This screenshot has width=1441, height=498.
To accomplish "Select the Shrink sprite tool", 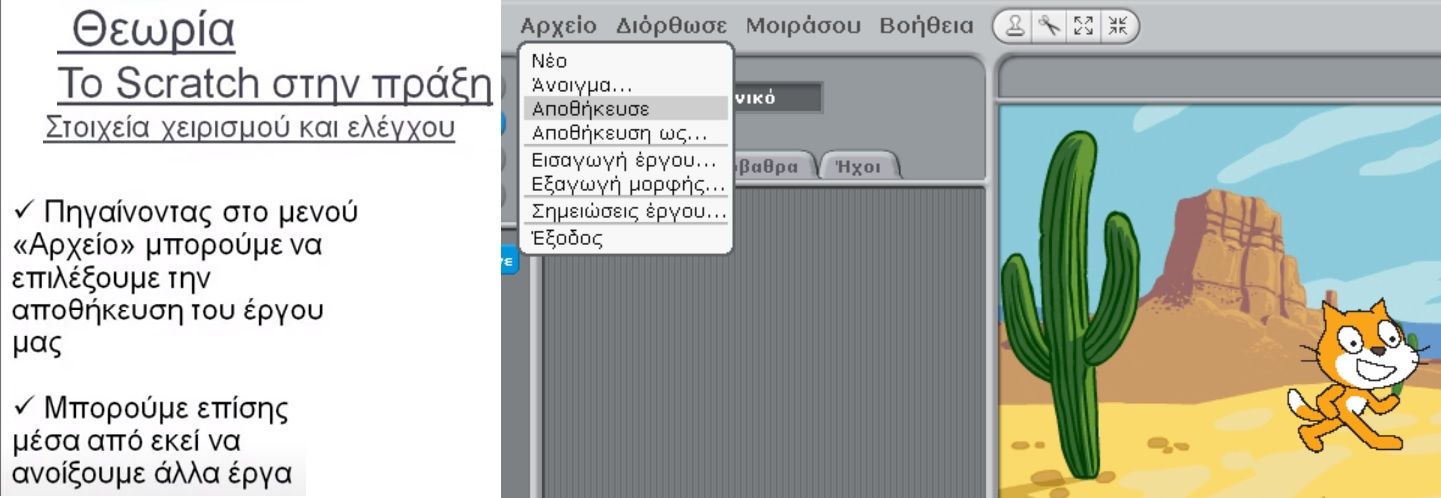I will point(1116,27).
